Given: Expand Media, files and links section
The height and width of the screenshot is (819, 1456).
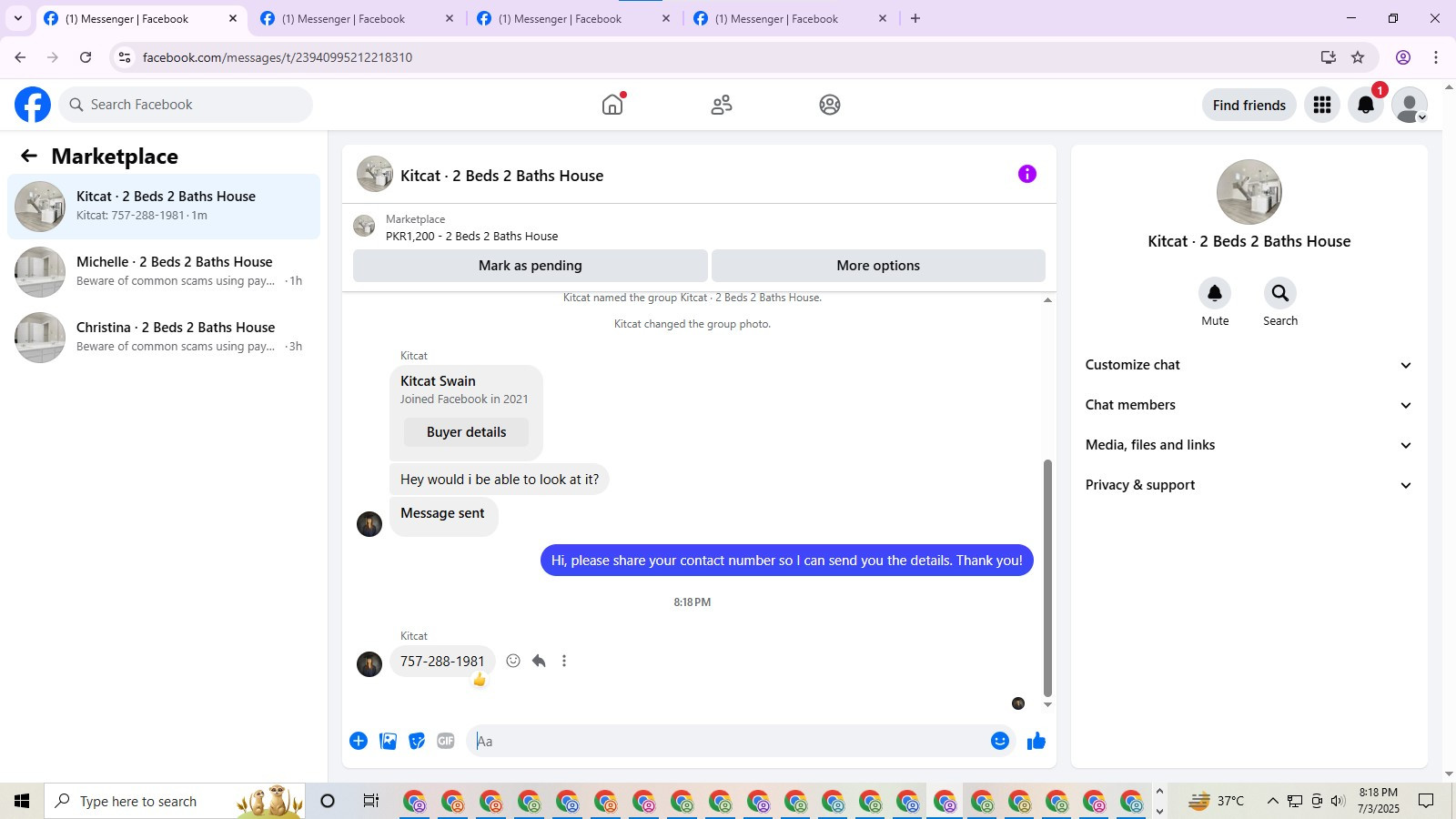Looking at the screenshot, I should [1249, 445].
